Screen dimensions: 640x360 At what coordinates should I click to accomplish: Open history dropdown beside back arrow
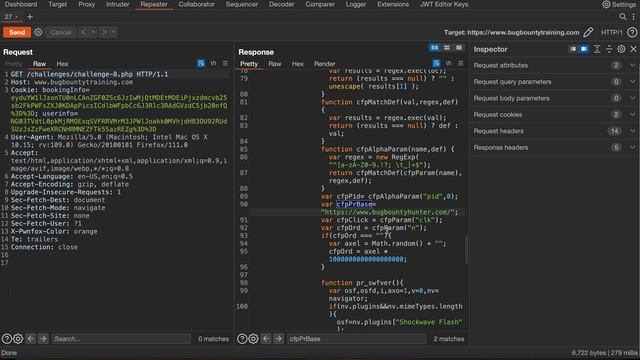click(93, 32)
